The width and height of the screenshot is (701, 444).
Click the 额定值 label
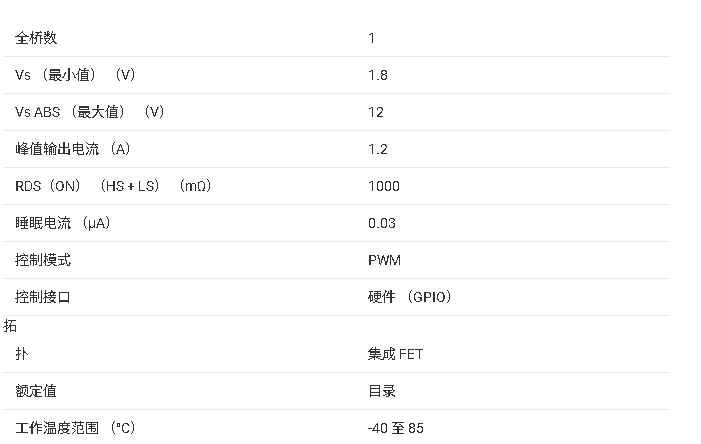pos(36,391)
